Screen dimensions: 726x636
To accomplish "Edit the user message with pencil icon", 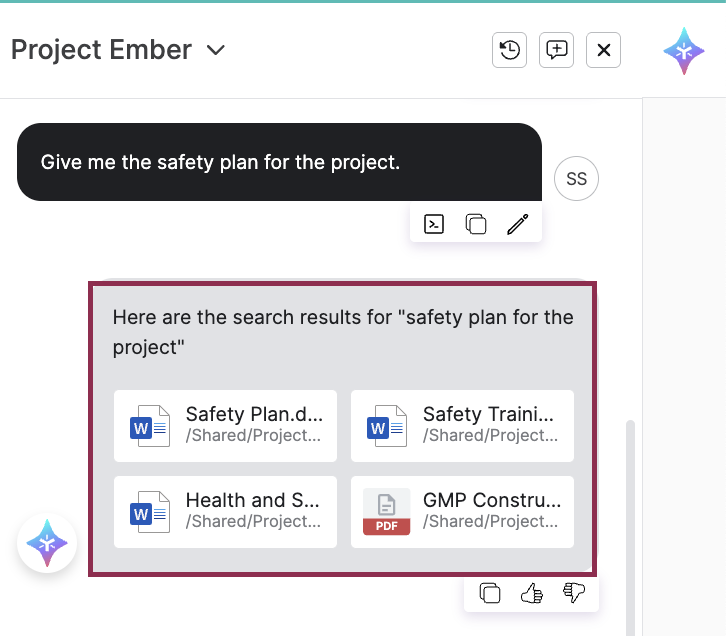I will (517, 224).
